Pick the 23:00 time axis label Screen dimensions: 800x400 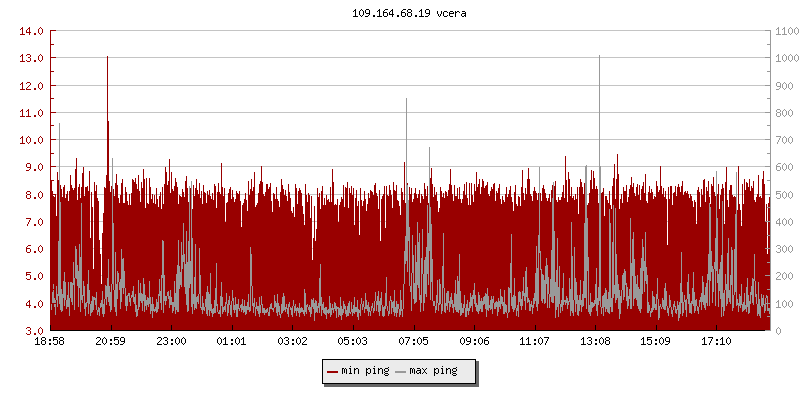(x=171, y=342)
